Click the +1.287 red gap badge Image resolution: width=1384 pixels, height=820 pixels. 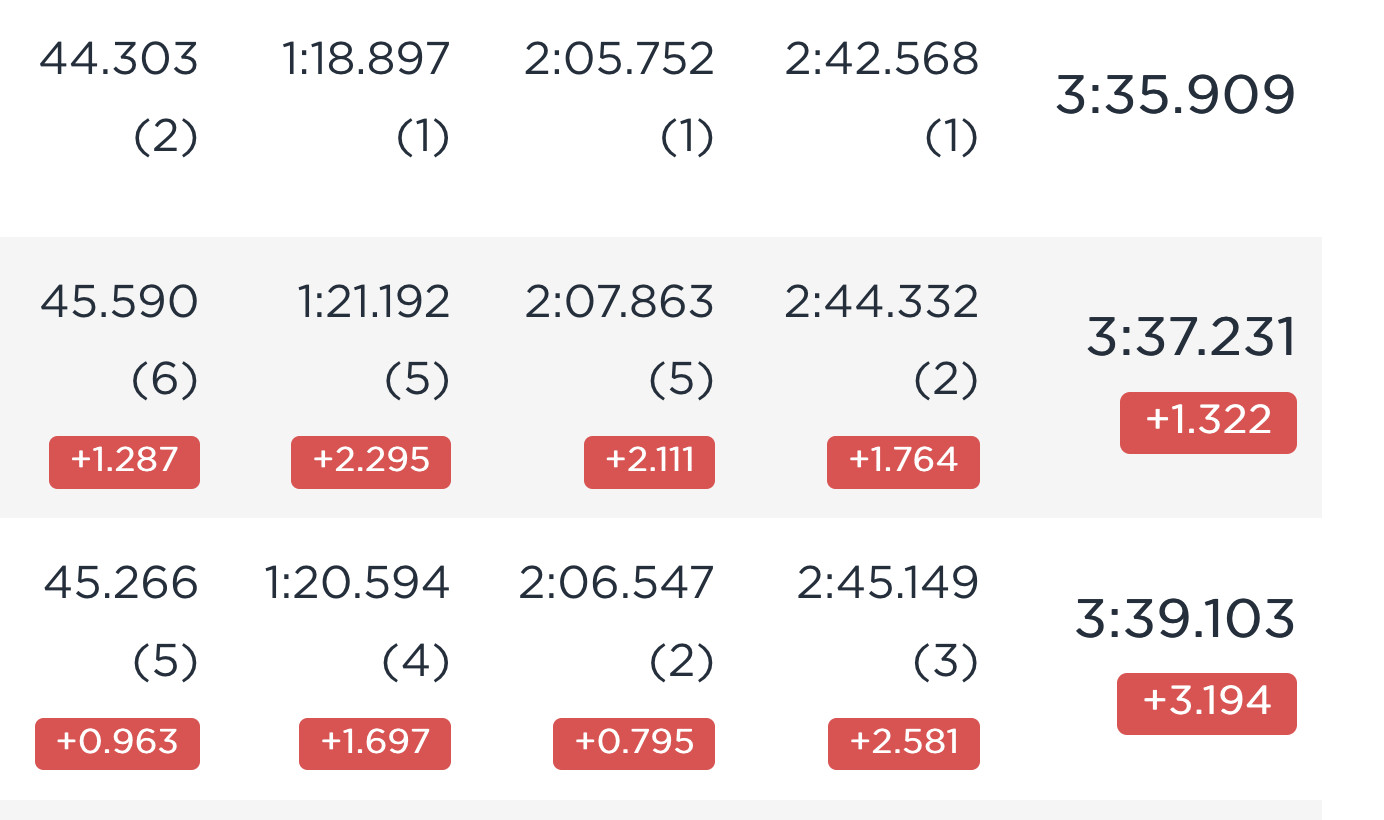(124, 462)
